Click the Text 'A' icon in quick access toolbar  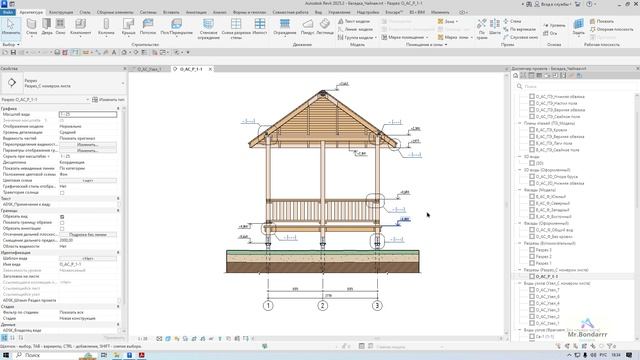pyautogui.click(x=114, y=53)
